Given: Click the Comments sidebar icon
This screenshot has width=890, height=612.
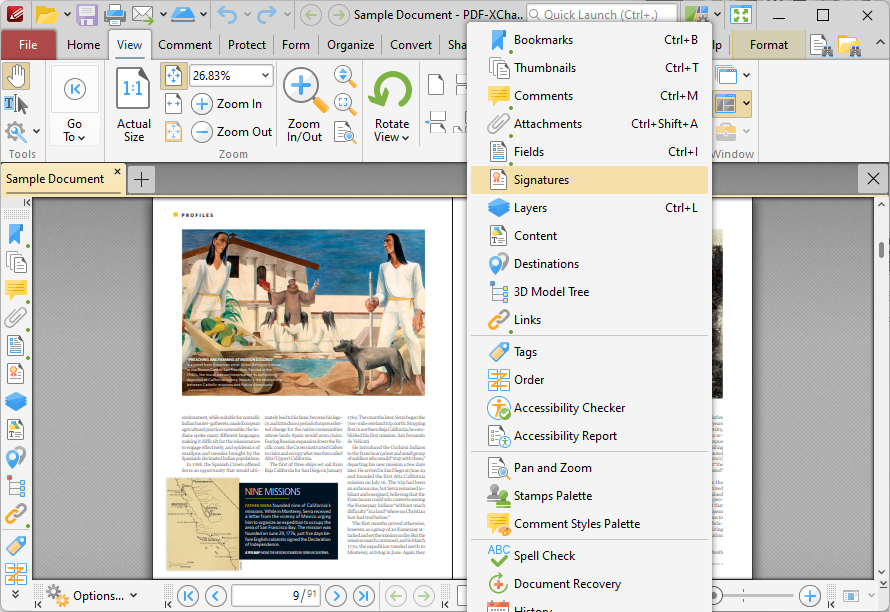Looking at the screenshot, I should 16,290.
